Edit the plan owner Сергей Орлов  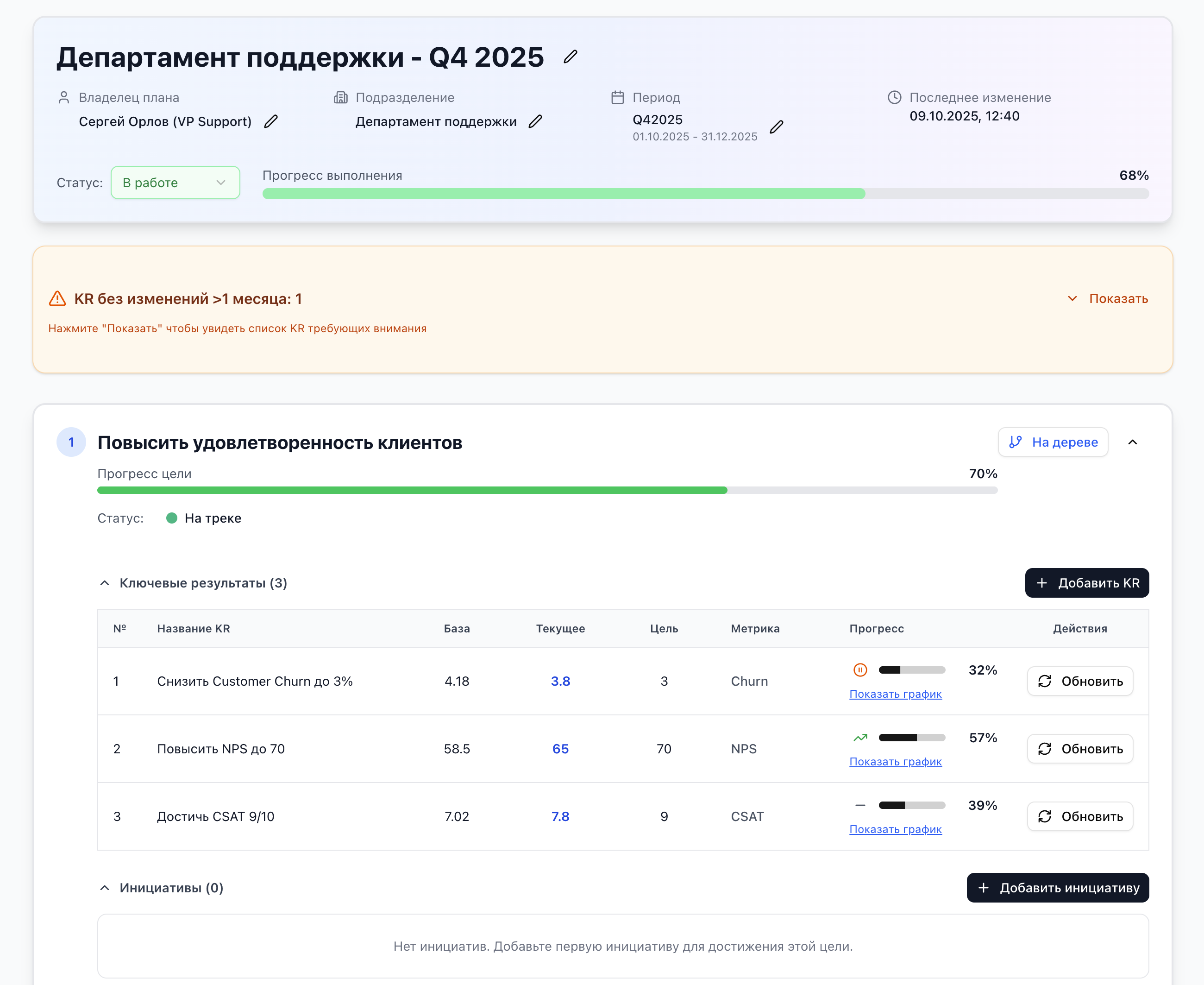coord(272,121)
